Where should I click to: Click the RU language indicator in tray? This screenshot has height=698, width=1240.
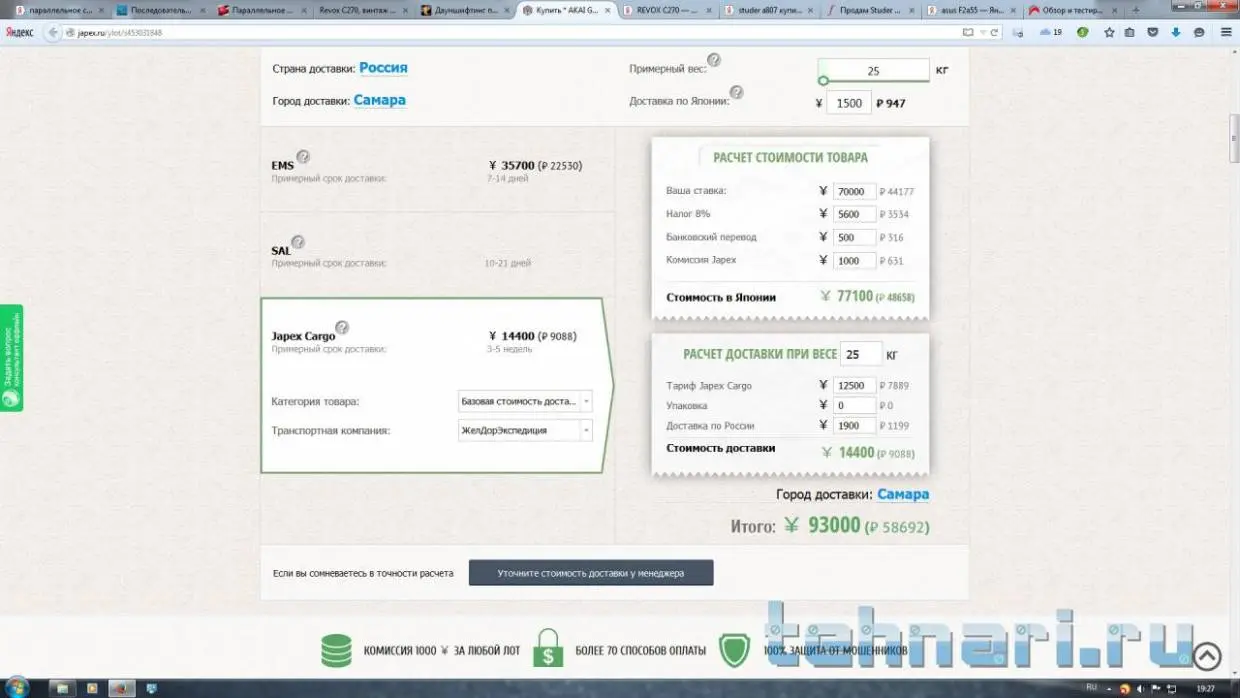(x=1091, y=688)
